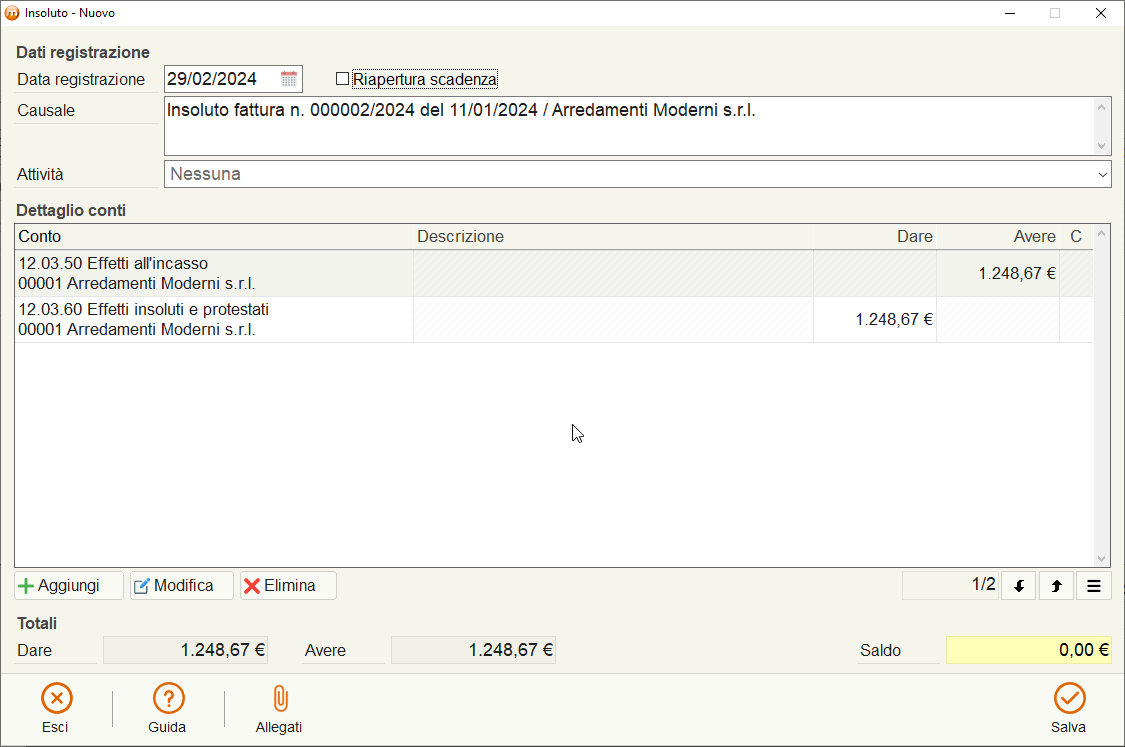Click Aggiungi to add an account row

(69, 586)
